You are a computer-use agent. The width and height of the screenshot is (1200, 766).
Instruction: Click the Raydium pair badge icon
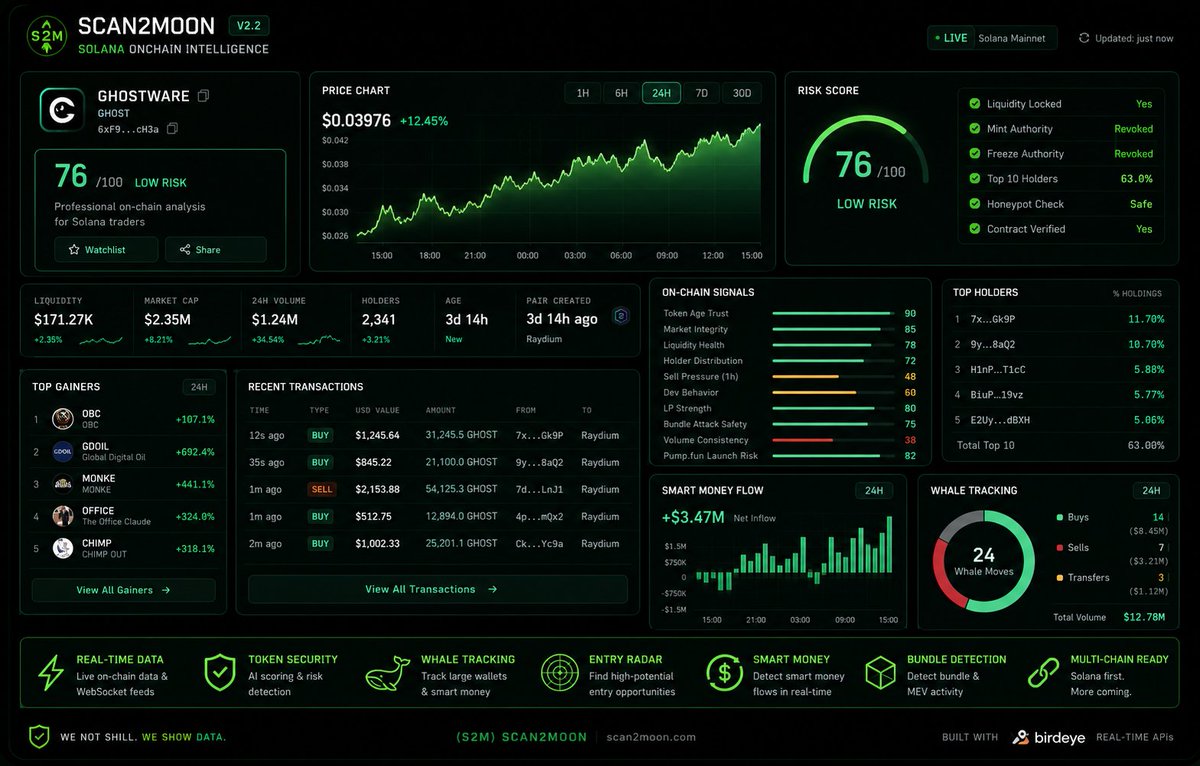620,316
